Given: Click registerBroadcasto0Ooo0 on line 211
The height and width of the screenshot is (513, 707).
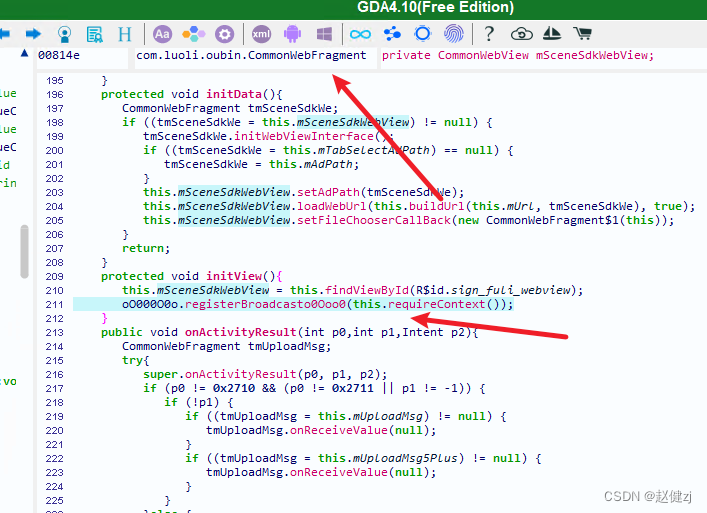Looking at the screenshot, I should 265,304.
